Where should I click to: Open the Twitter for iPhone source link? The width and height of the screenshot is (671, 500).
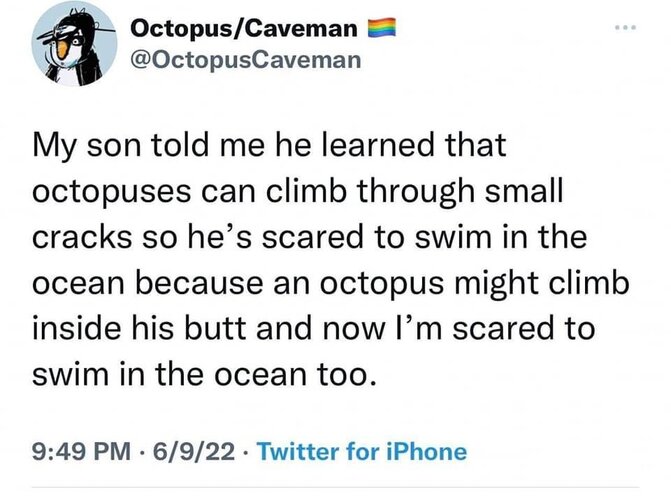pyautogui.click(x=362, y=451)
